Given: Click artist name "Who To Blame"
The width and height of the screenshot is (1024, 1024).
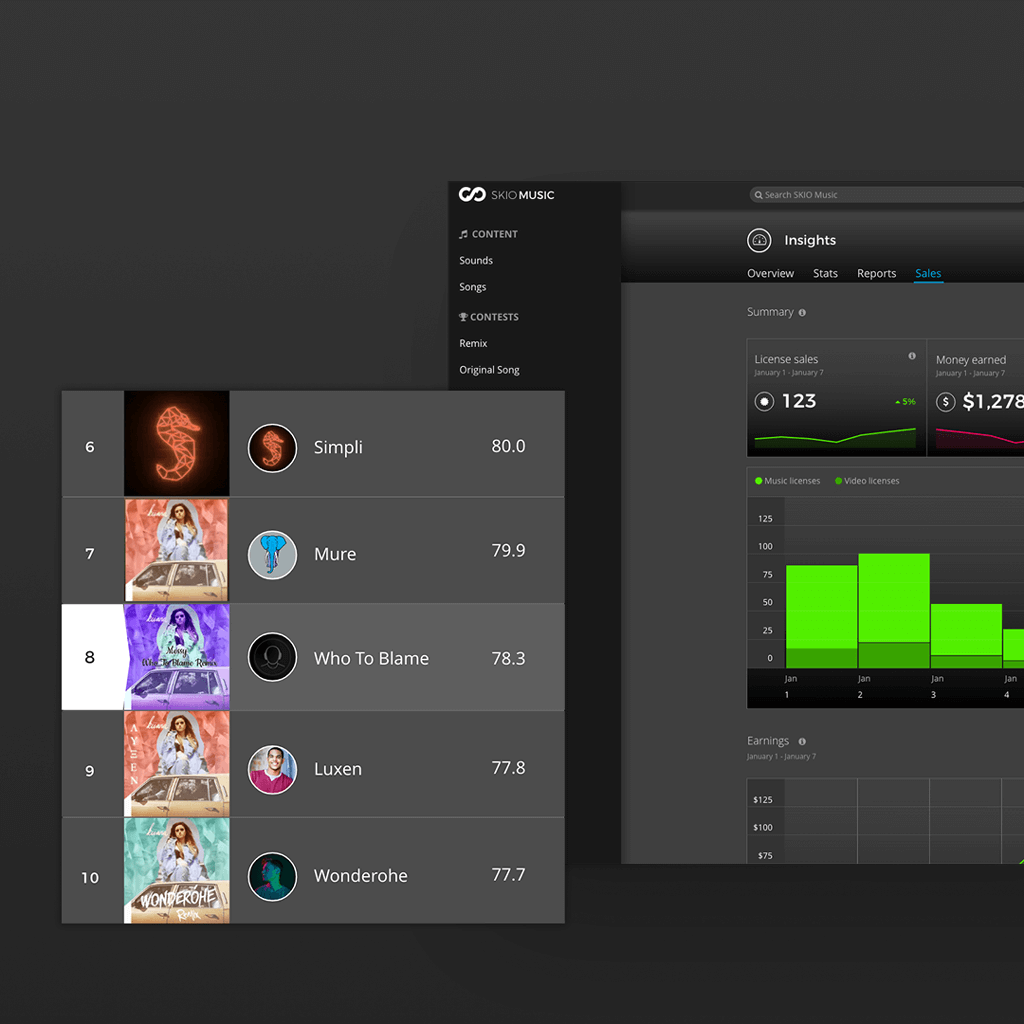Looking at the screenshot, I should pyautogui.click(x=371, y=658).
